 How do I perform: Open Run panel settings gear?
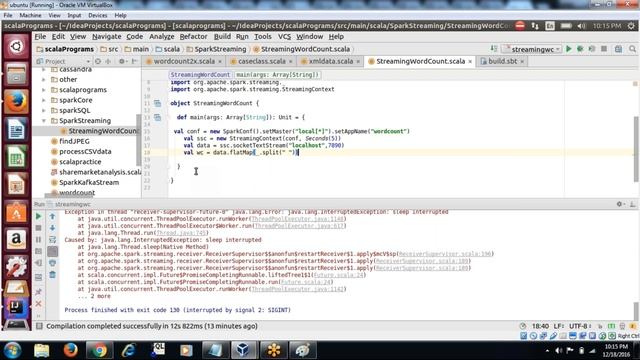click(620, 204)
